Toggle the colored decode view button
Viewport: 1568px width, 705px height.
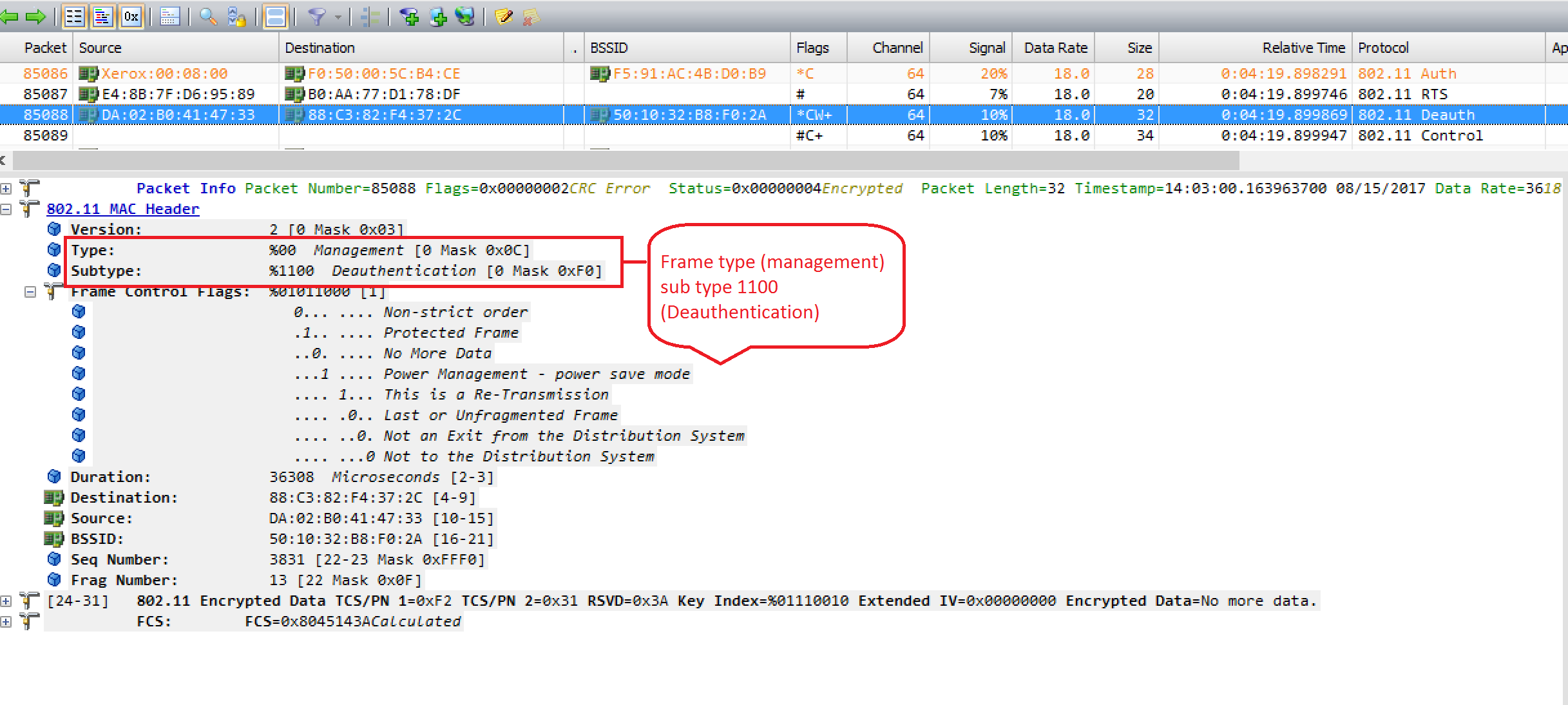102,17
